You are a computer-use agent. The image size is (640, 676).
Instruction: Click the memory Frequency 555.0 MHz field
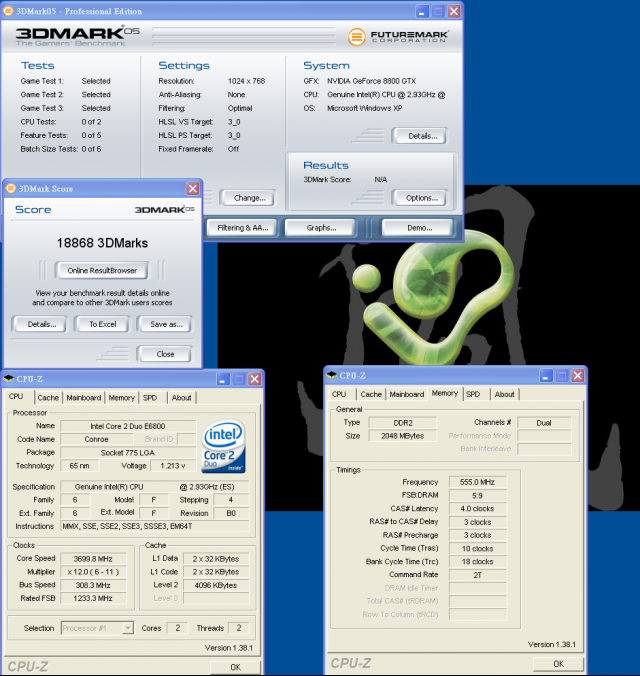[477, 482]
